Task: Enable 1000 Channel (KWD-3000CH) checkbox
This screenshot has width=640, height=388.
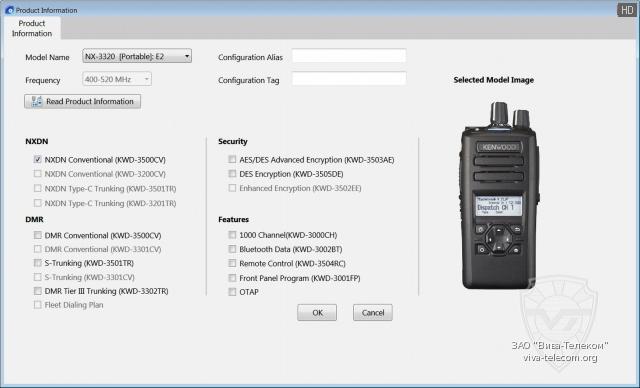Action: tap(232, 235)
